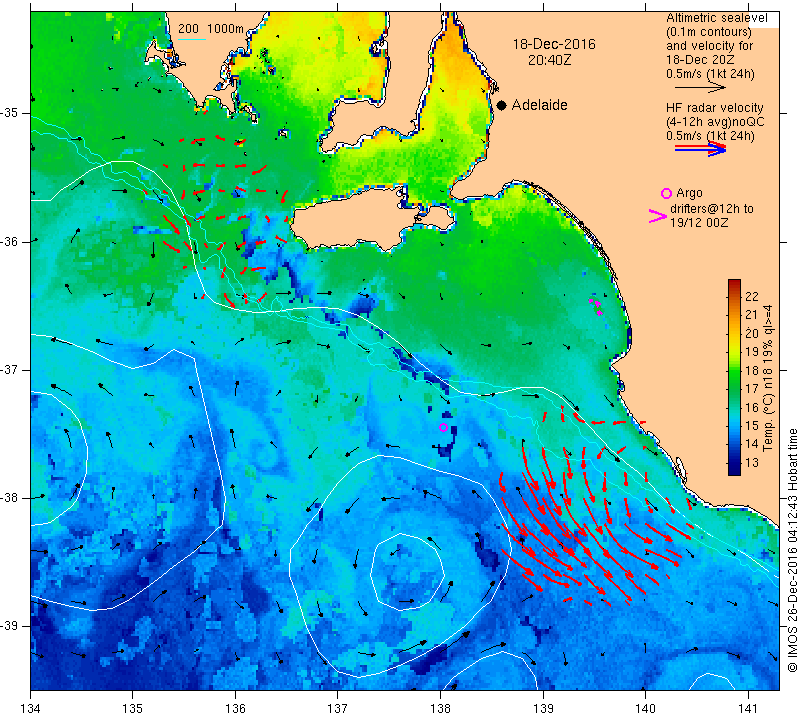Click the '-36' latitude axis label

click(x=10, y=241)
